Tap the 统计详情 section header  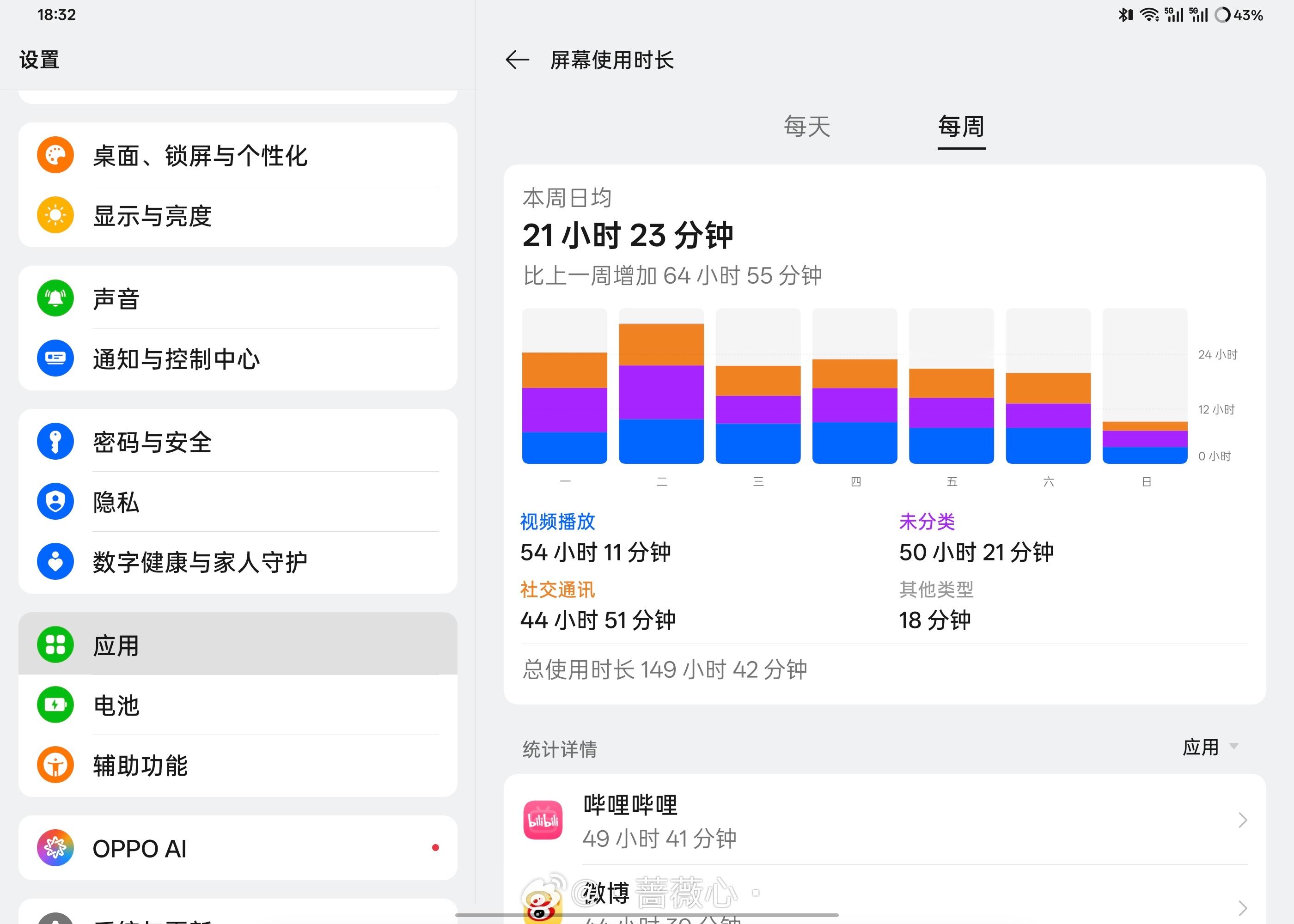[x=560, y=749]
